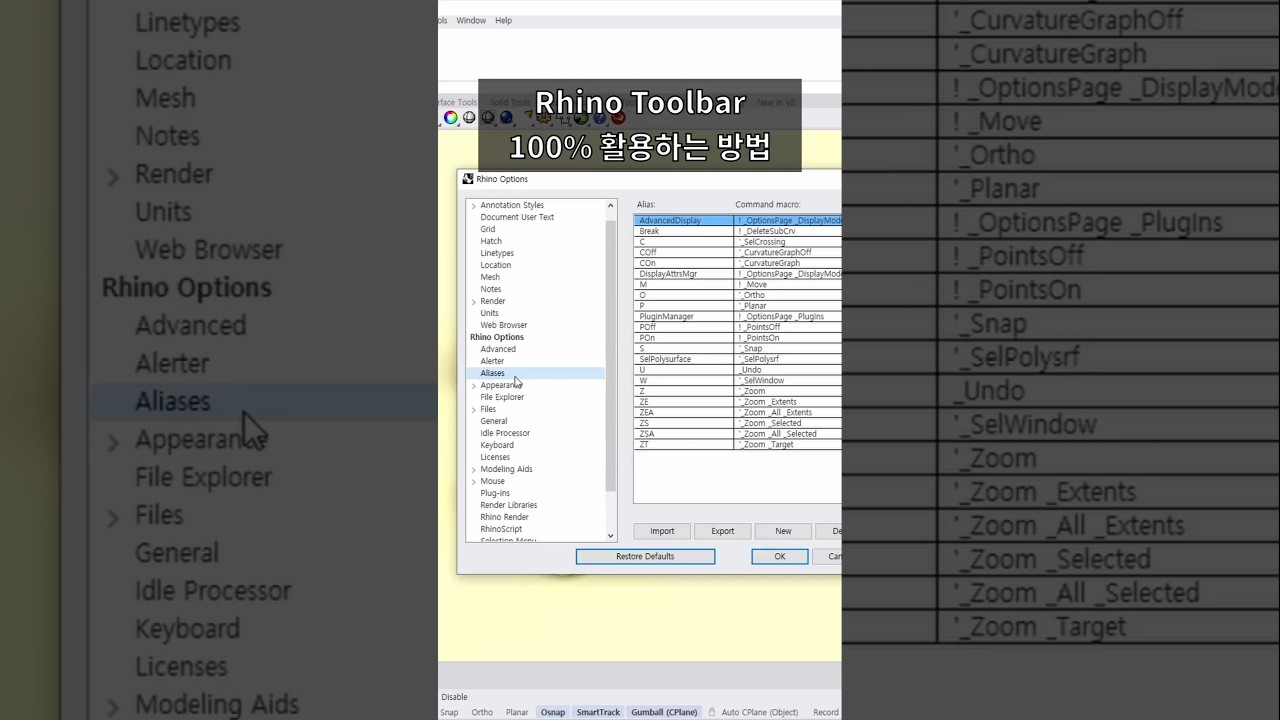This screenshot has height=720, width=1280.
Task: Expand the Files tree node
Action: pos(473,409)
